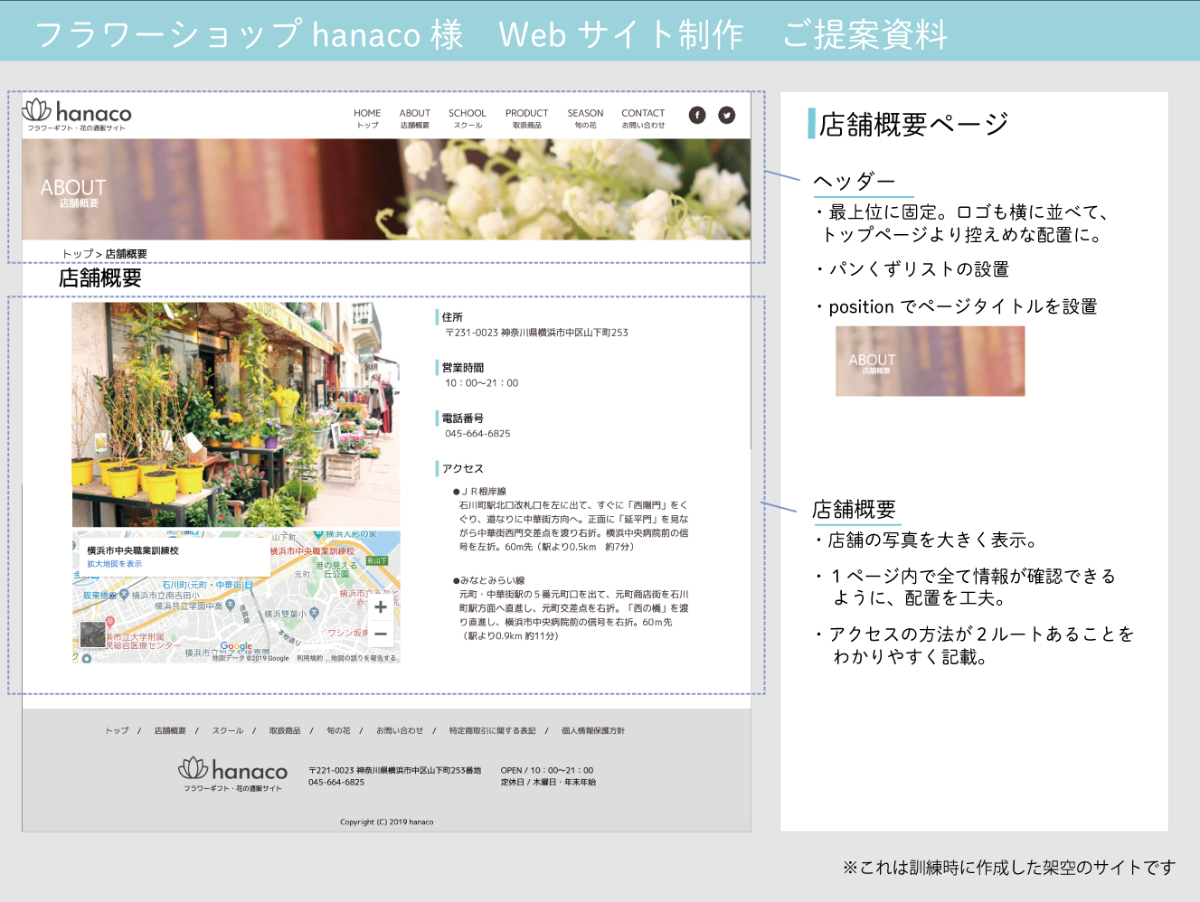
Task: Click the footer スクール link
Action: click(227, 731)
